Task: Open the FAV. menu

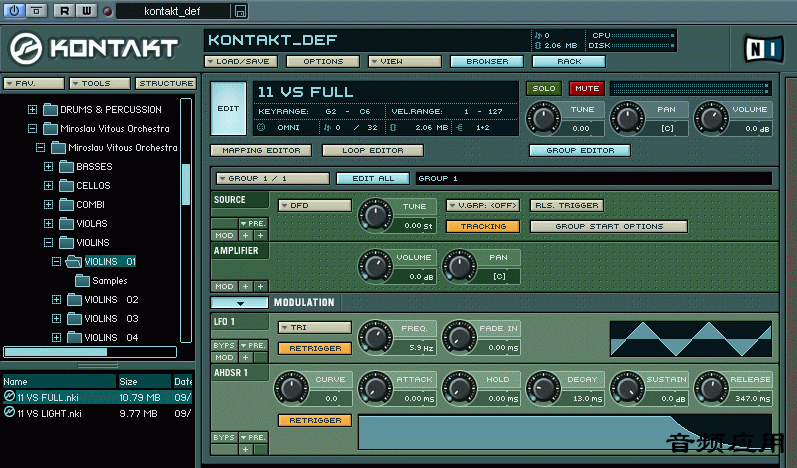Action: 34,83
